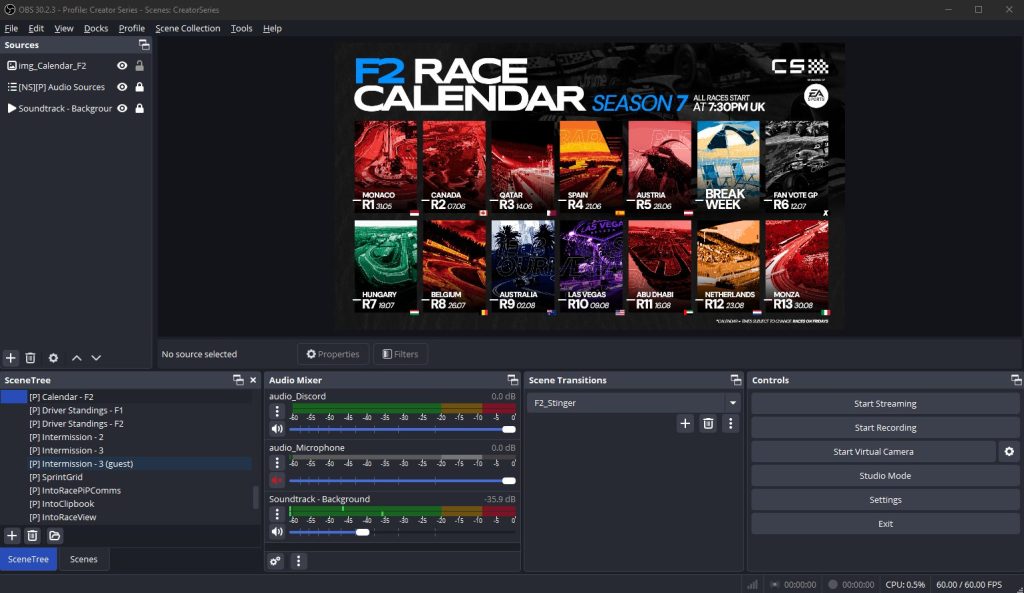Open the Properties button for source
This screenshot has height=593, width=1024.
pos(333,354)
